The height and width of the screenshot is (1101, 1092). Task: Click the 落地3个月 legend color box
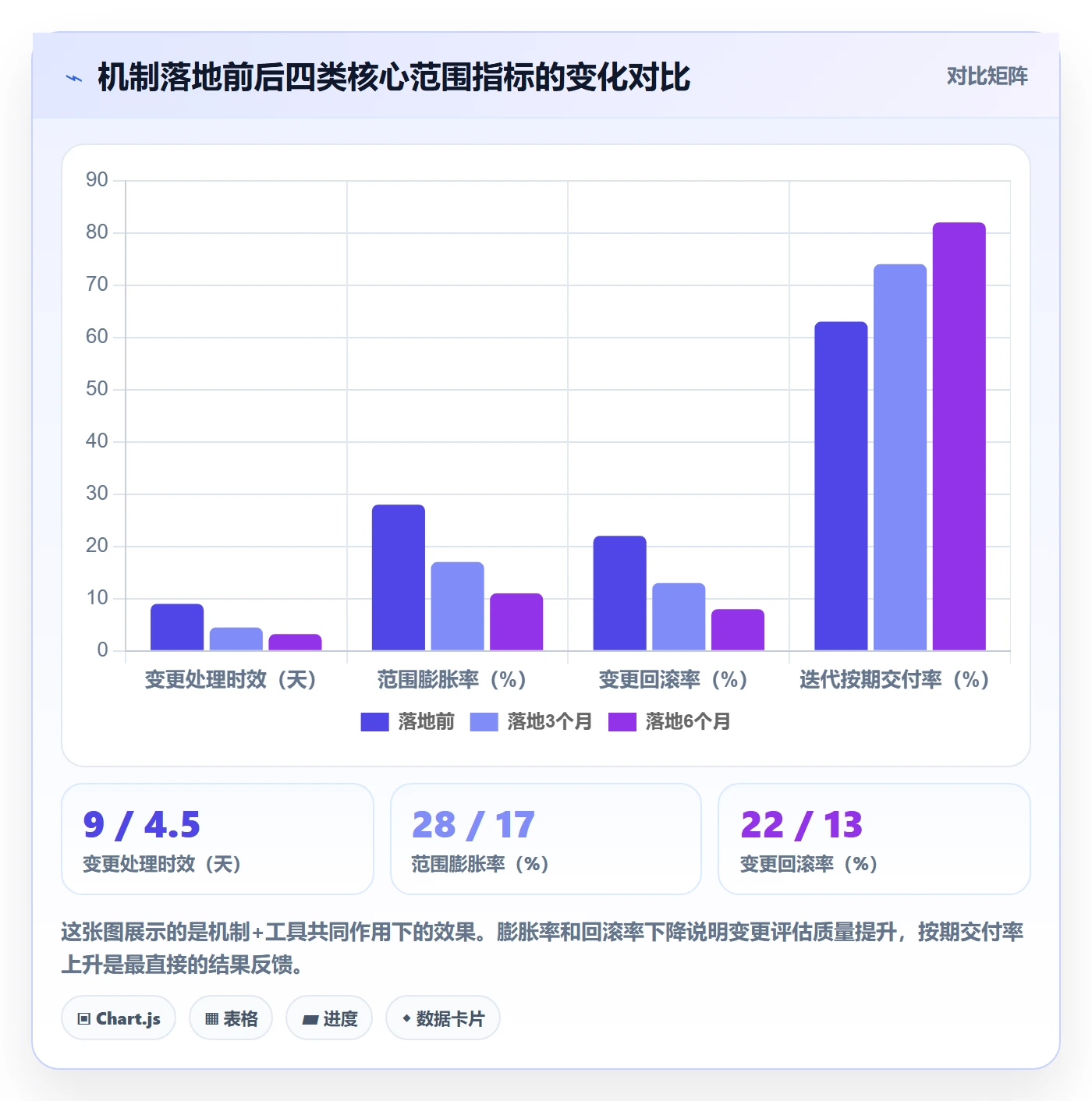click(x=484, y=722)
